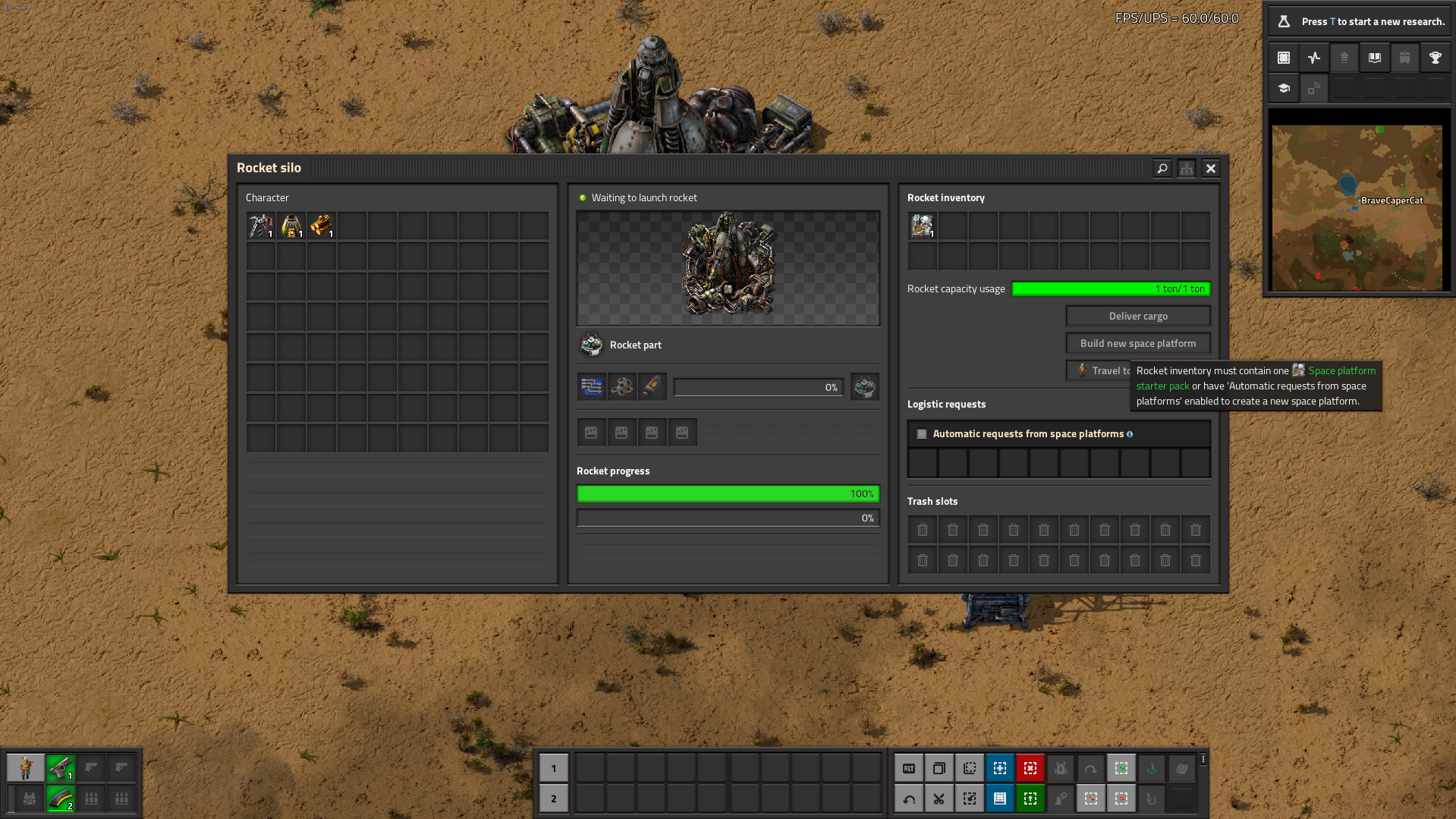Click the processing unit ingredient icon
Image resolution: width=1456 pixels, height=819 pixels.
[592, 387]
